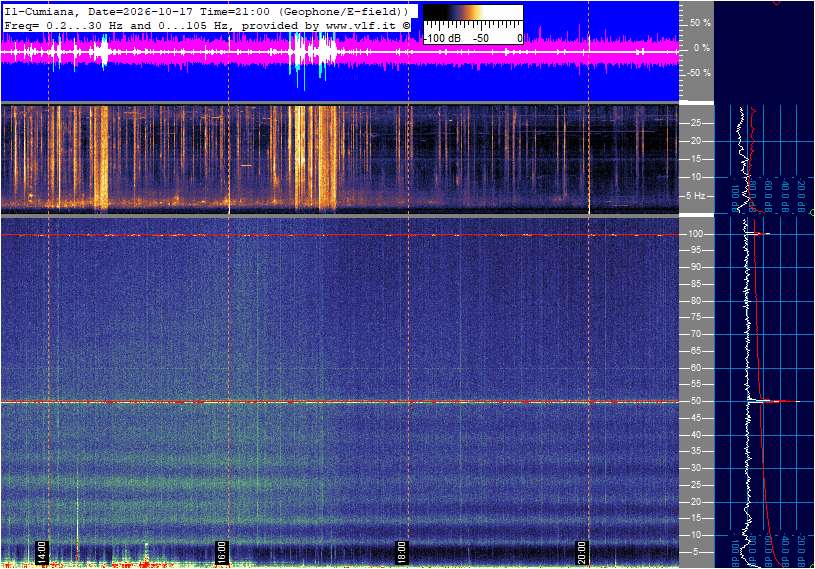Click the 60 Hz E-field axis label
This screenshot has width=815, height=569.
click(695, 368)
